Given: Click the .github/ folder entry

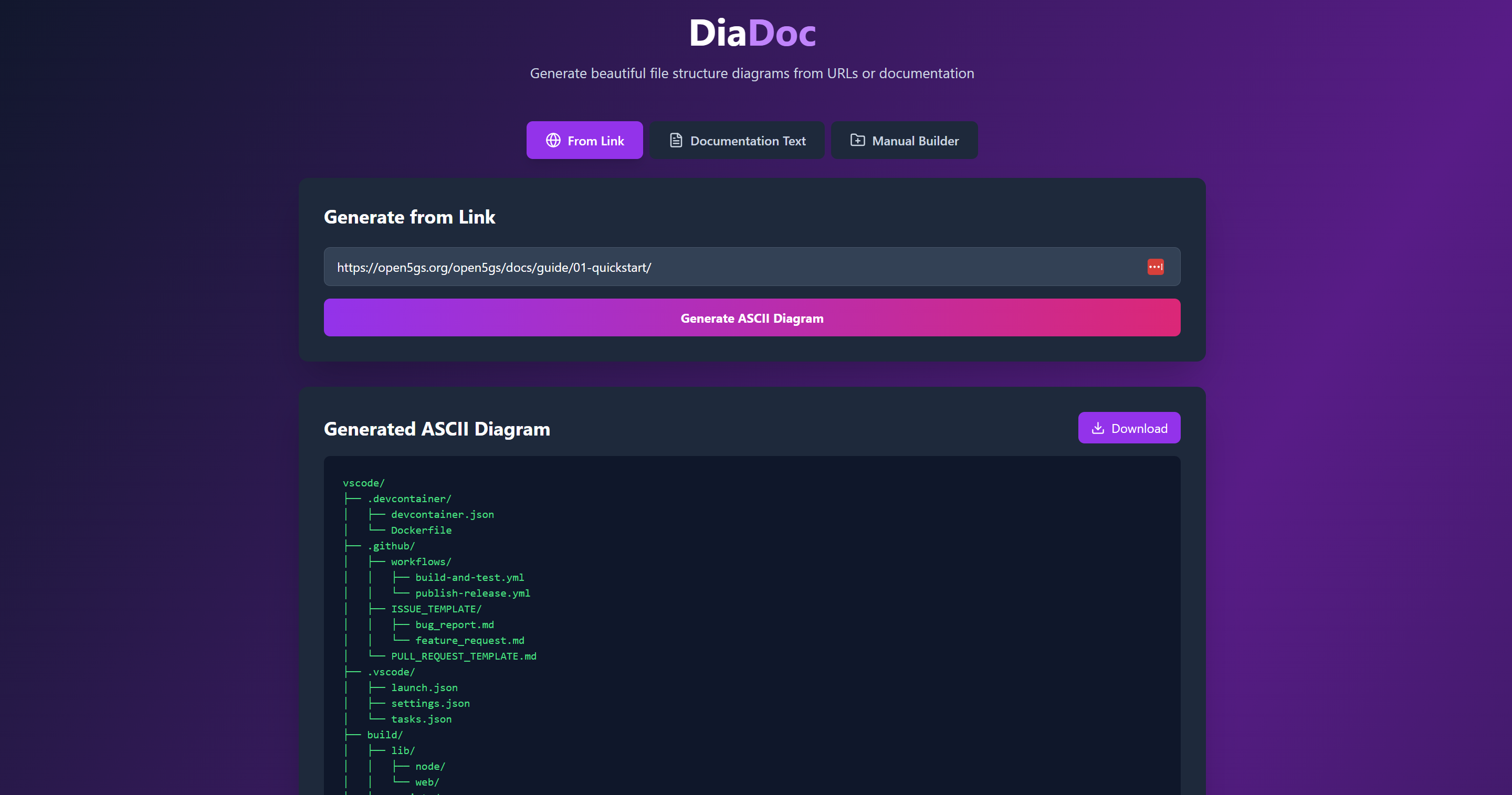Looking at the screenshot, I should pos(391,546).
